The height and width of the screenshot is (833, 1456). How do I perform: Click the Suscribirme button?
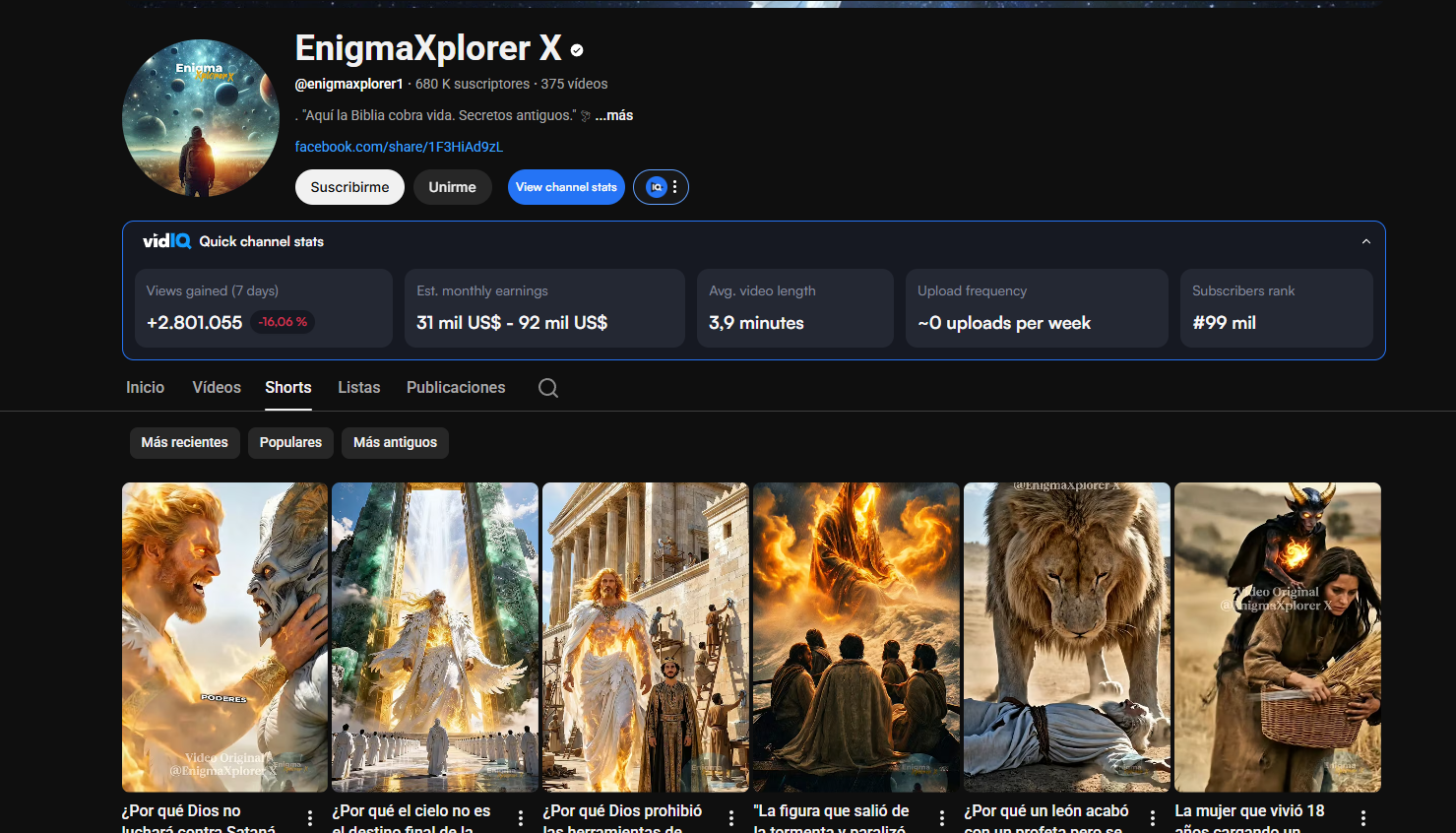click(x=349, y=187)
